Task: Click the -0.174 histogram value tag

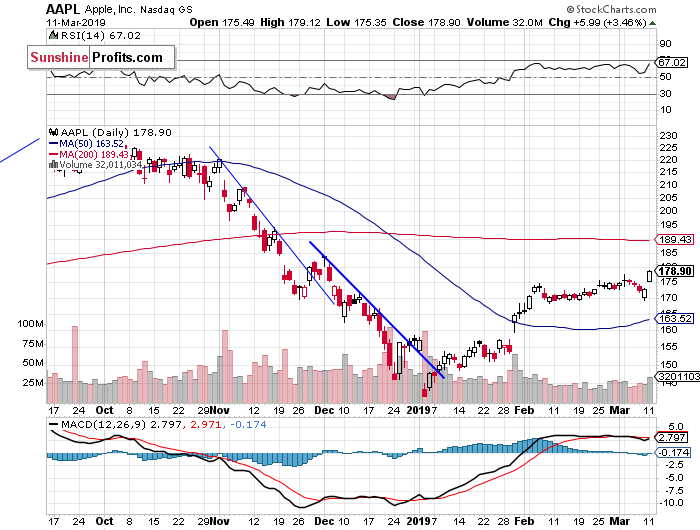Action: [673, 452]
